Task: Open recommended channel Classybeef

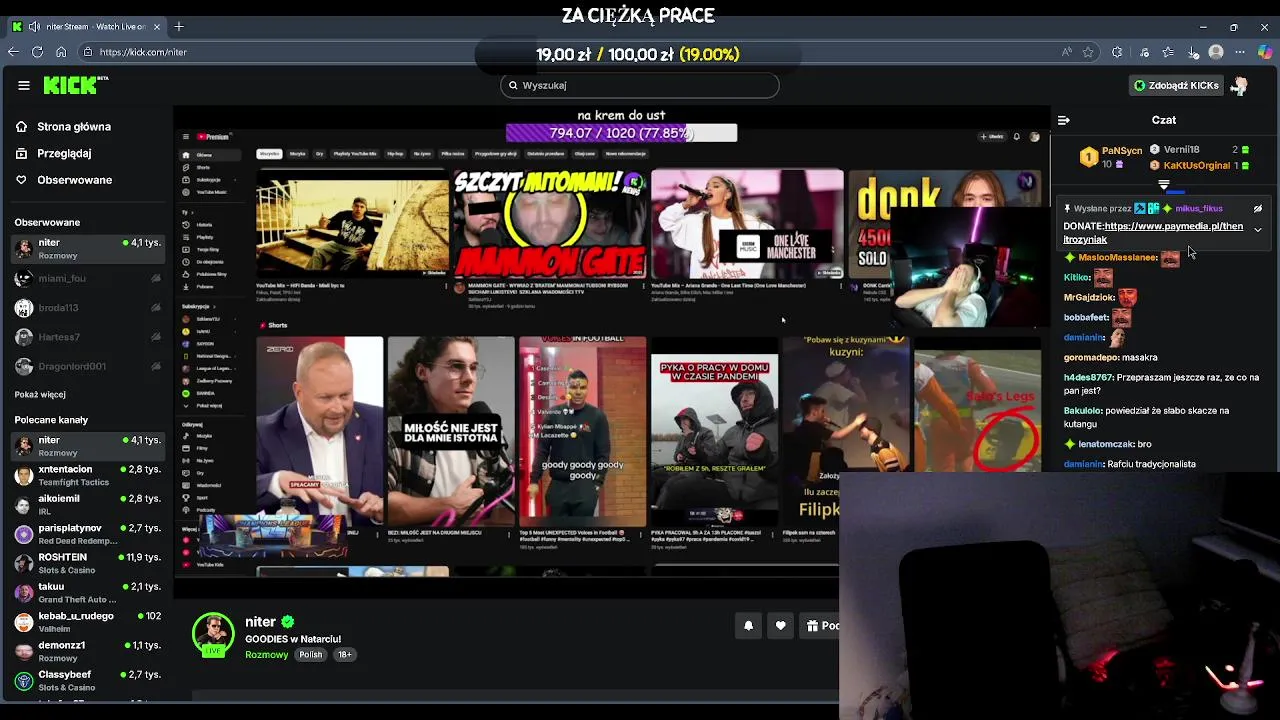Action: click(x=87, y=680)
